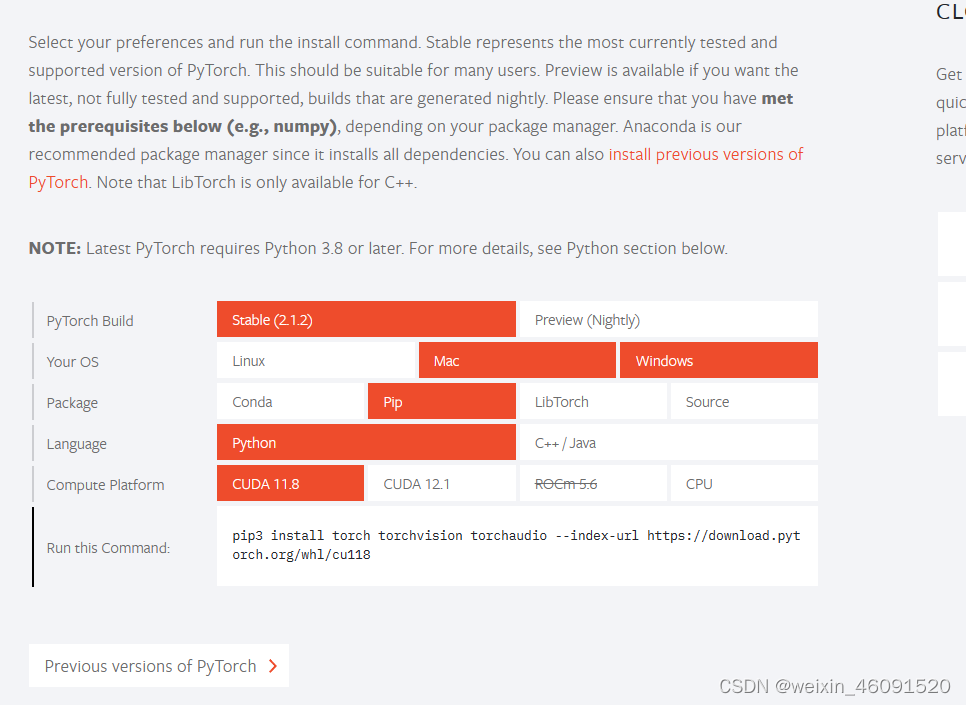This screenshot has width=966, height=705.
Task: Set language to Python
Action: 366,443
